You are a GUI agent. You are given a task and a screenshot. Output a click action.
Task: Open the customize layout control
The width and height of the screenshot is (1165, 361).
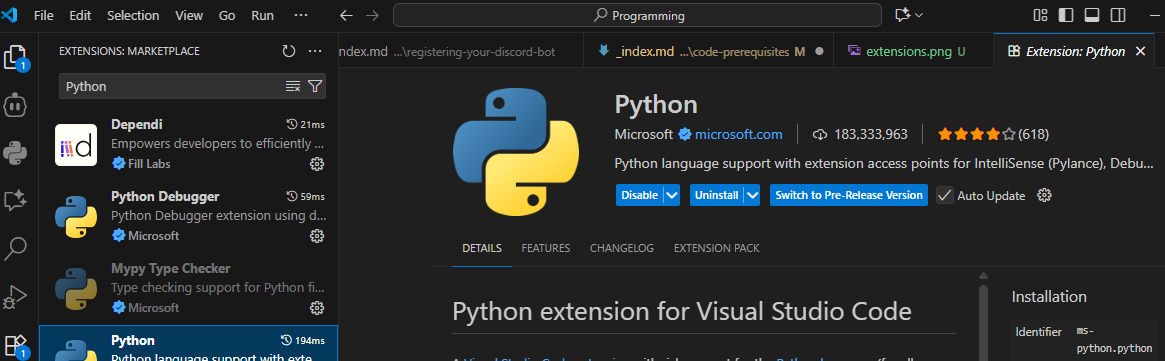tap(1040, 15)
